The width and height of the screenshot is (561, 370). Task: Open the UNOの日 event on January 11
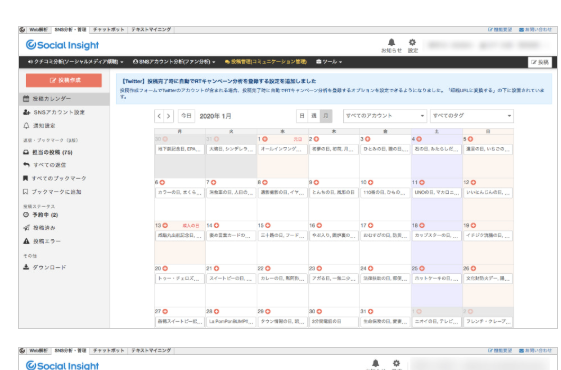point(436,193)
